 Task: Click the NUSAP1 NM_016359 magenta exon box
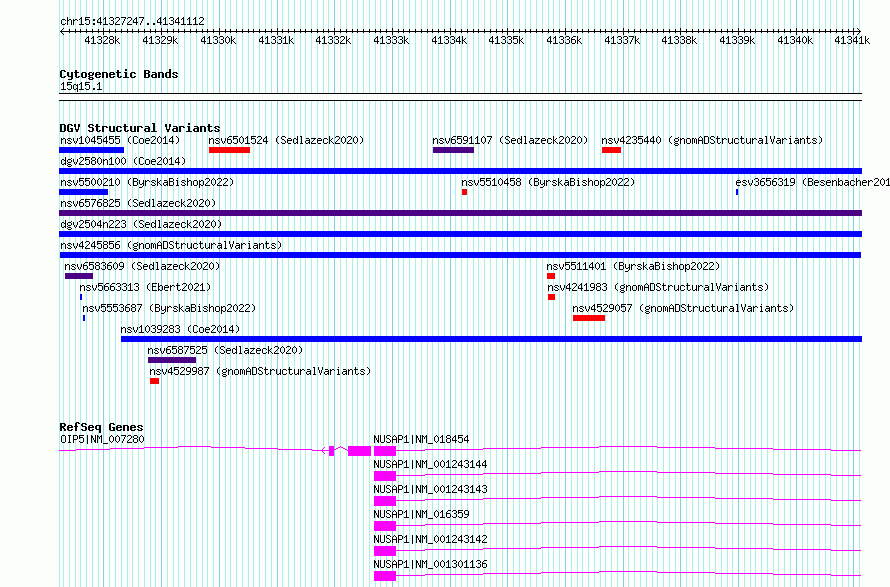click(385, 526)
